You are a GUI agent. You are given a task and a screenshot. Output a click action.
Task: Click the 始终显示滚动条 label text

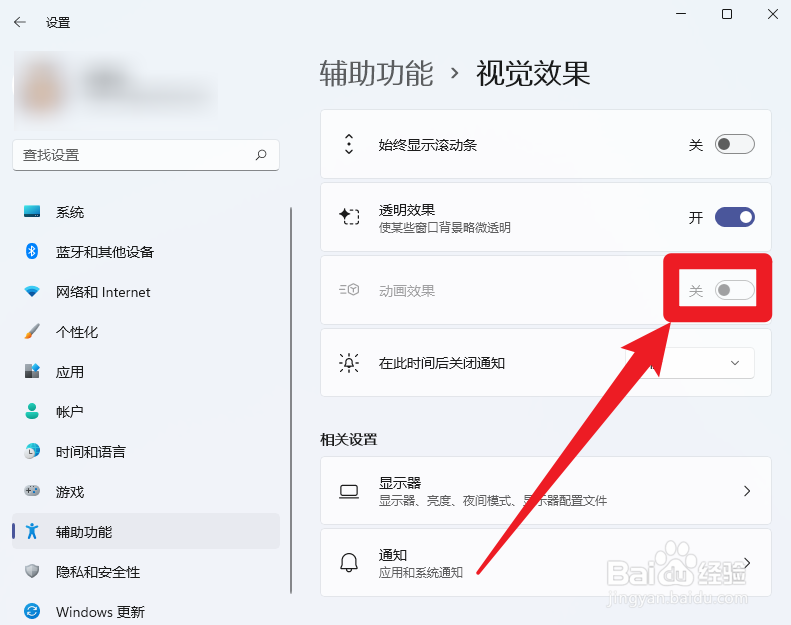coord(428,145)
